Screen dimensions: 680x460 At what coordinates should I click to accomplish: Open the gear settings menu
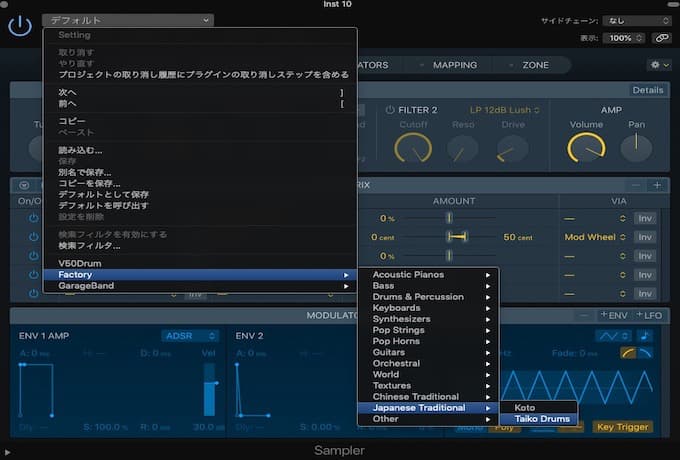(660, 65)
